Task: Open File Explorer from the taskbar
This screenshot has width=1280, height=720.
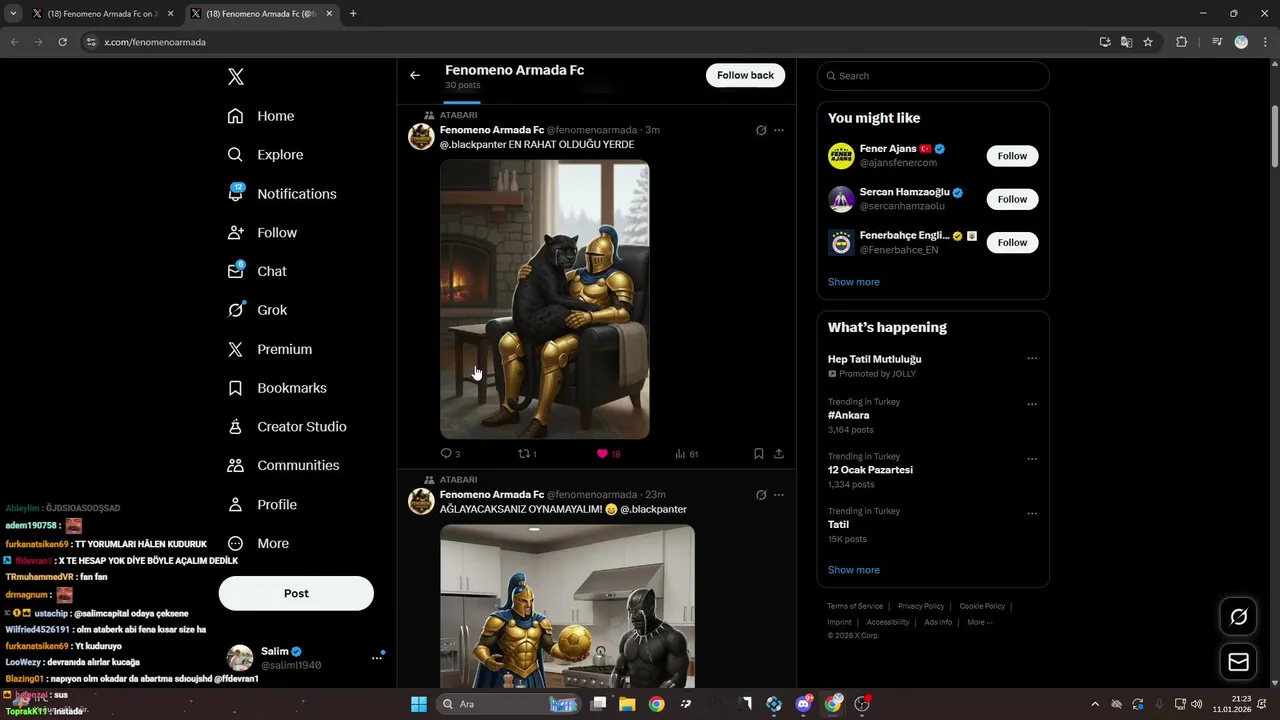Action: click(627, 704)
